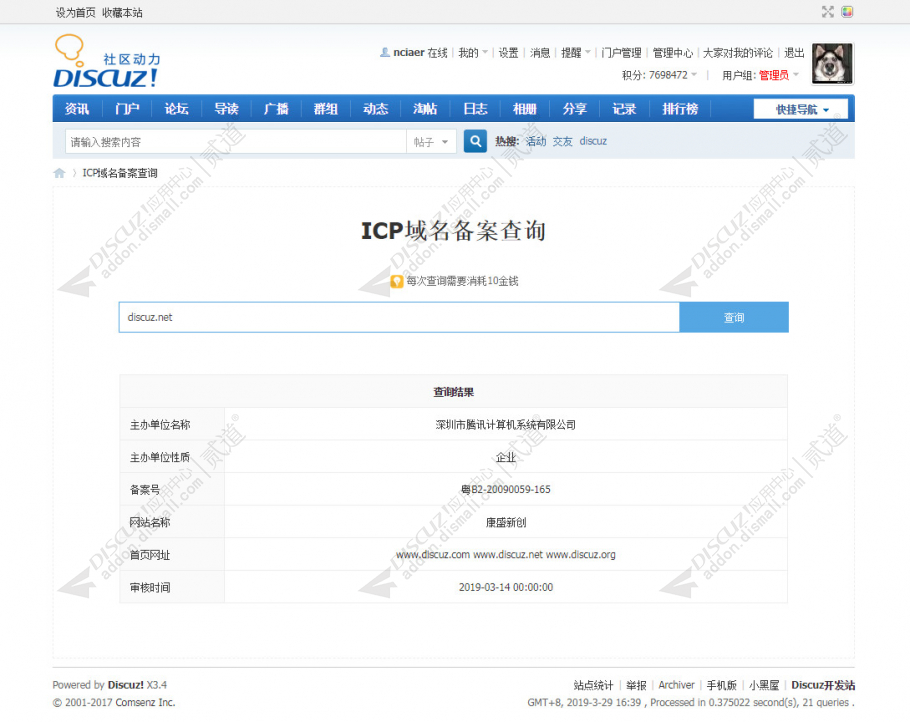
Task: Select the 广播 nav tab
Action: click(276, 109)
